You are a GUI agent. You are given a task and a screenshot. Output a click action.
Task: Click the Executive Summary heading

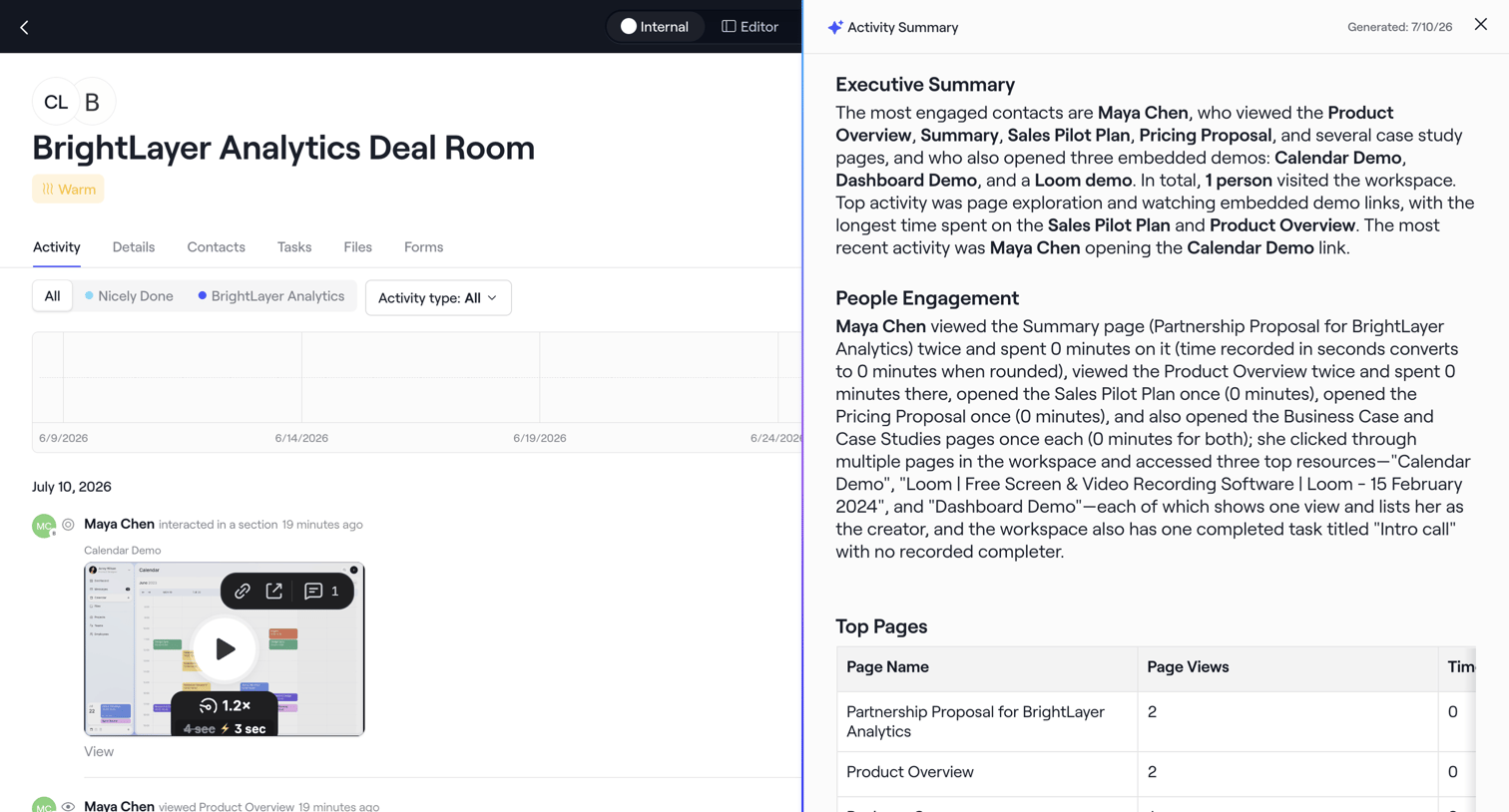click(x=925, y=85)
